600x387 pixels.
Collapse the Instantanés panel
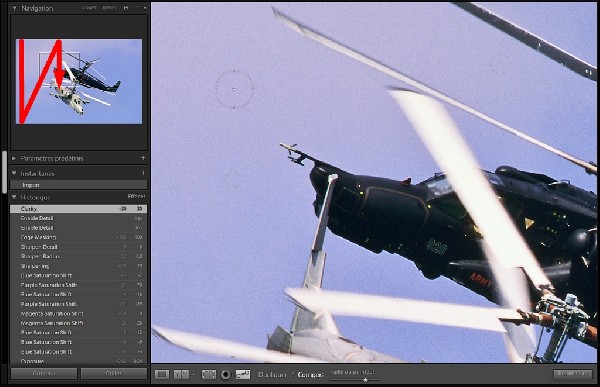click(14, 173)
